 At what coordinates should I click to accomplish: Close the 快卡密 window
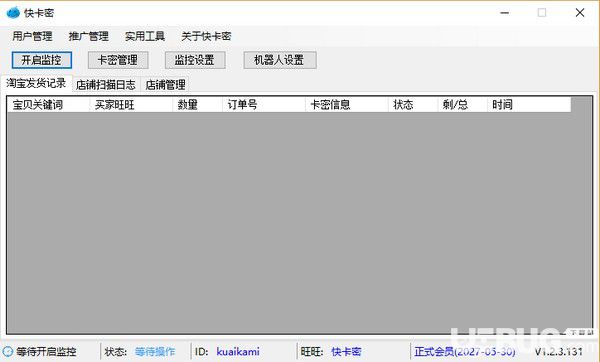point(580,13)
